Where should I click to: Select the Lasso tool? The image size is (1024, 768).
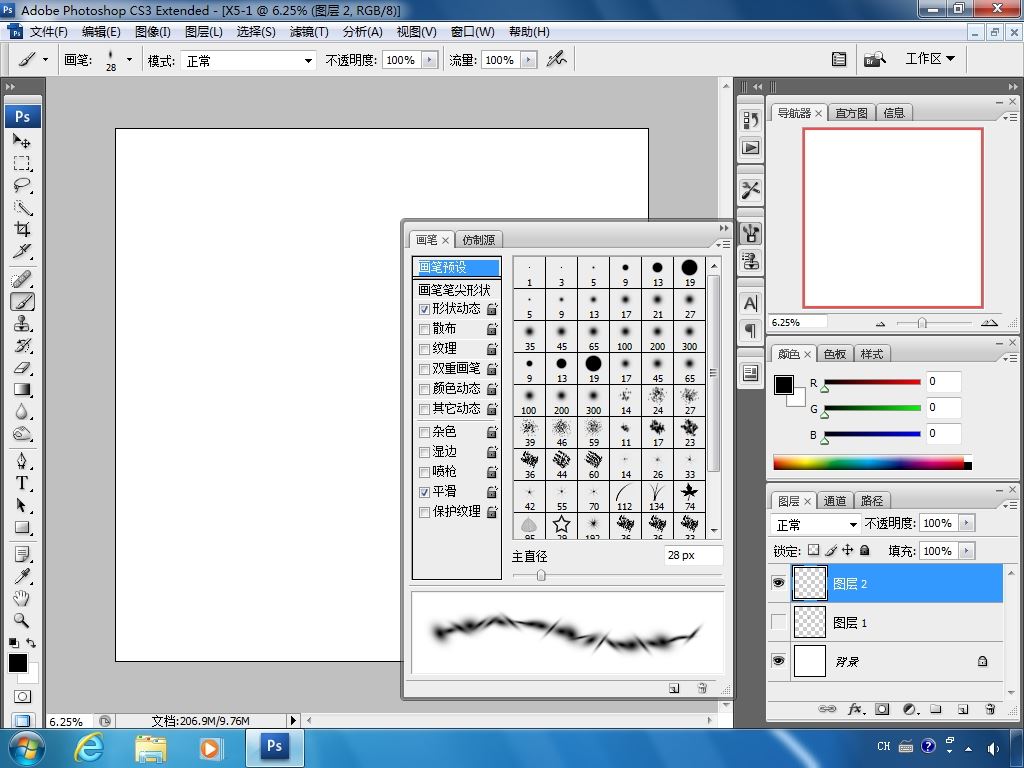click(x=22, y=186)
